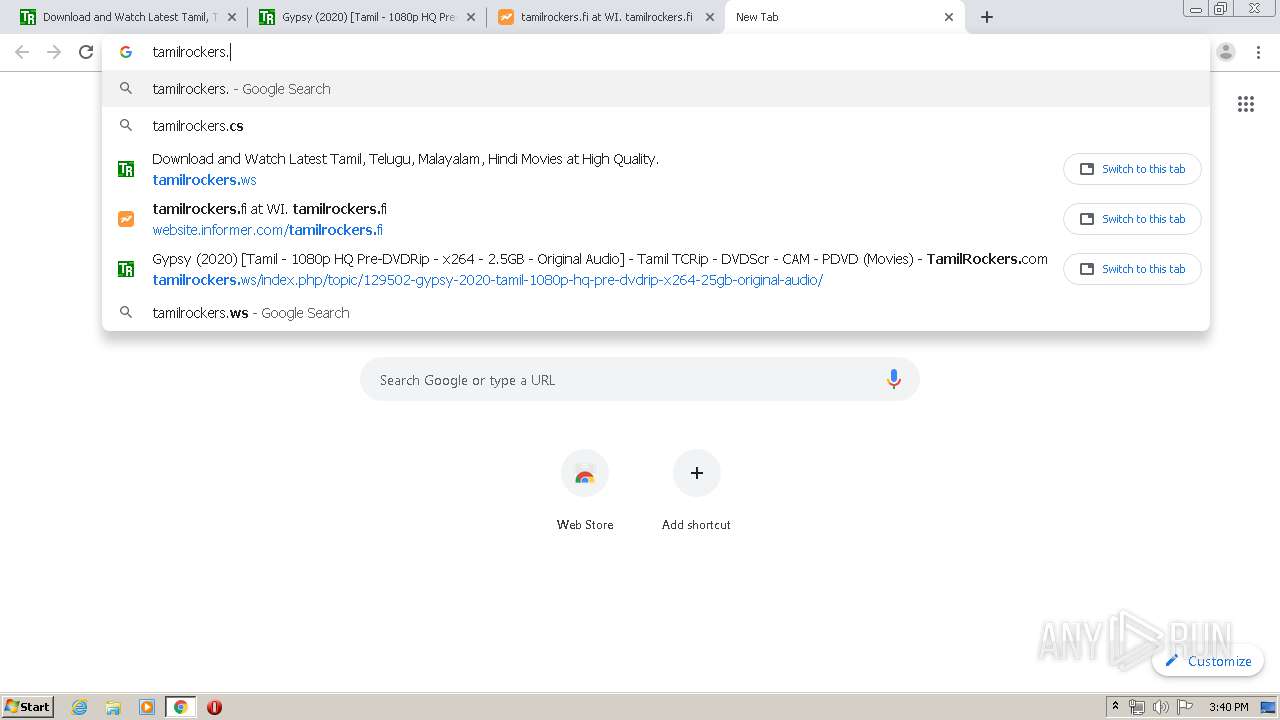1280x720 pixels.
Task: Click the Customize button
Action: click(x=1208, y=661)
